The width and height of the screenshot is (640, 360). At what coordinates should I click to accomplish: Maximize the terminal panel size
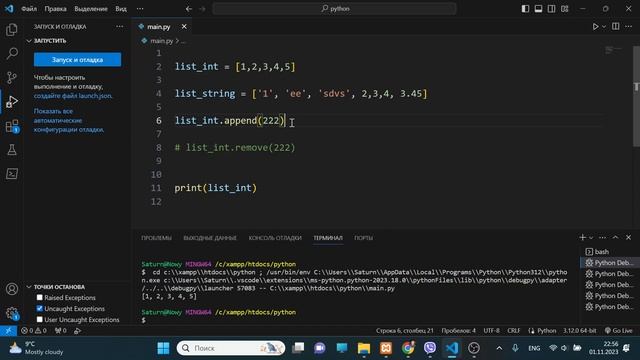[x=616, y=238]
